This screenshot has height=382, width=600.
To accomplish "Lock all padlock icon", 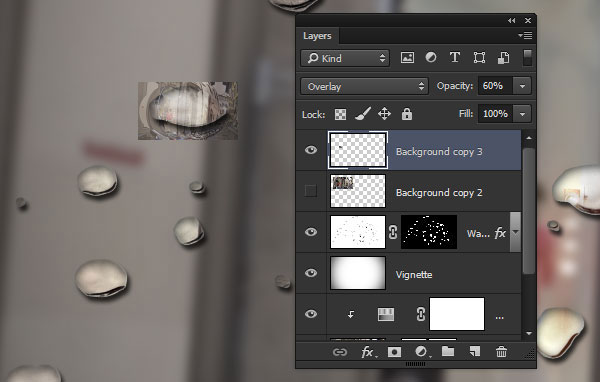I will point(407,114).
